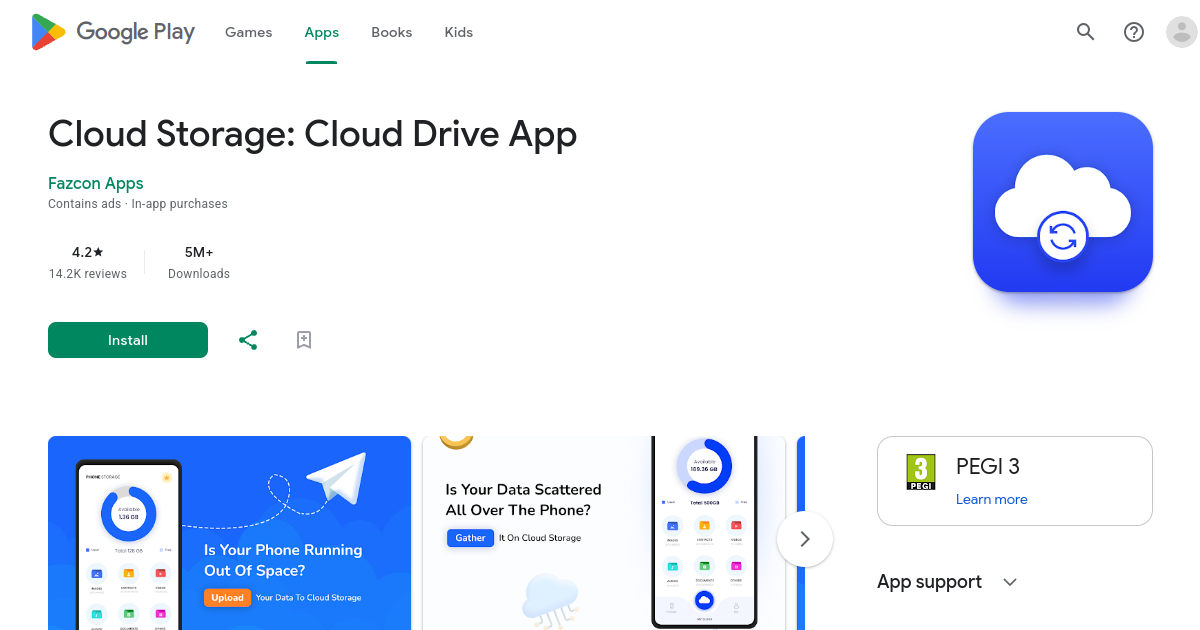
Task: Open the Kids tab
Action: 459,32
